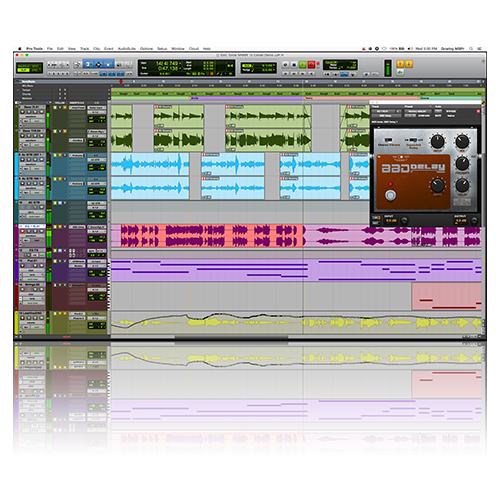Click the Stop button in the transport

tap(294, 64)
